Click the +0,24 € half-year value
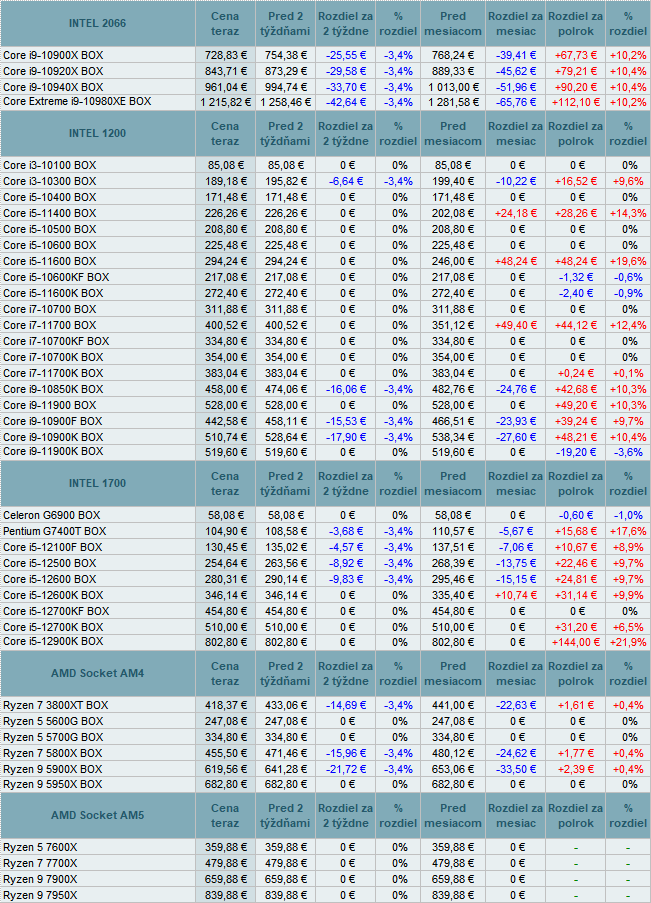 tap(576, 373)
